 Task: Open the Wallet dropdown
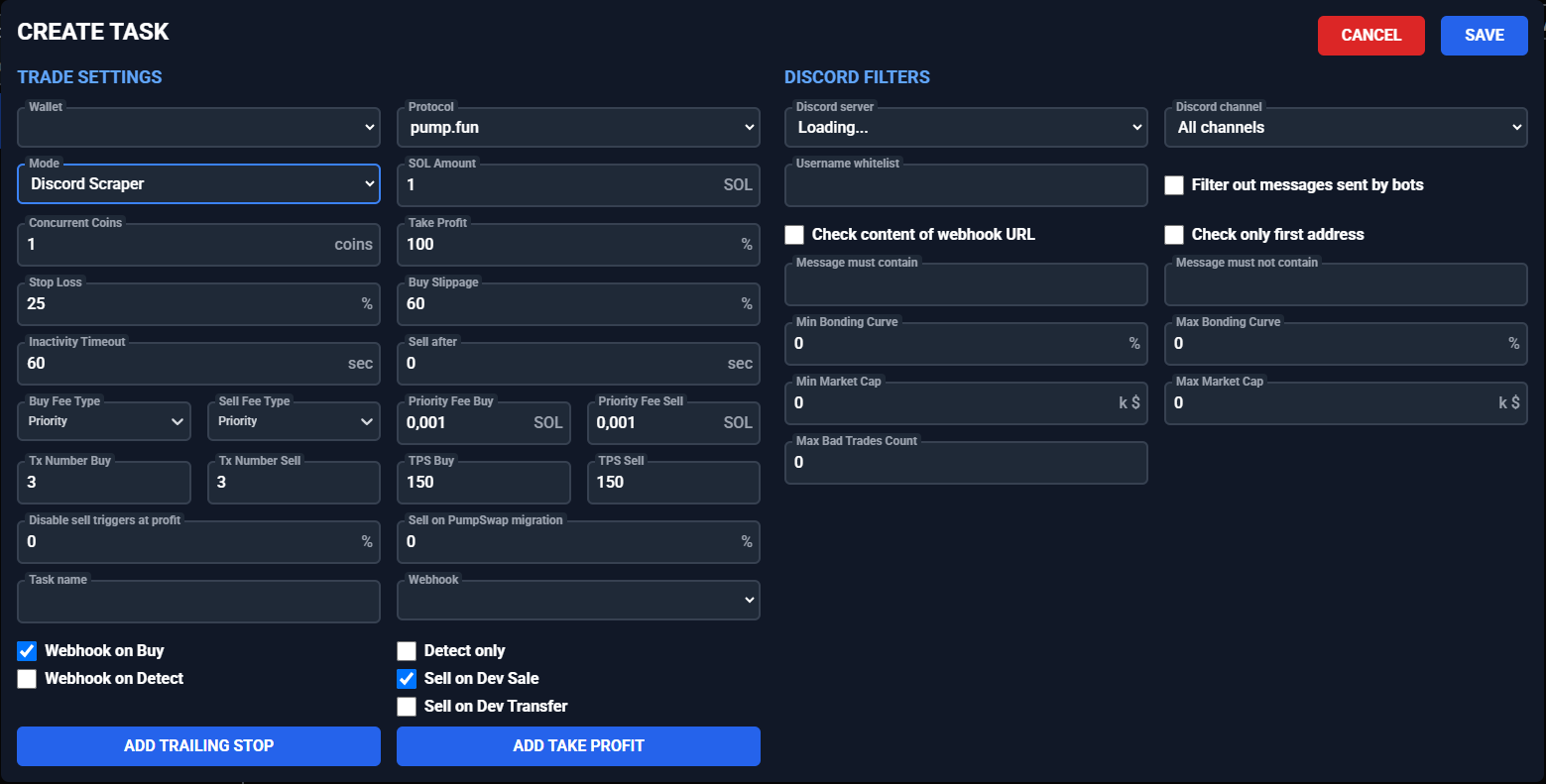pos(198,128)
